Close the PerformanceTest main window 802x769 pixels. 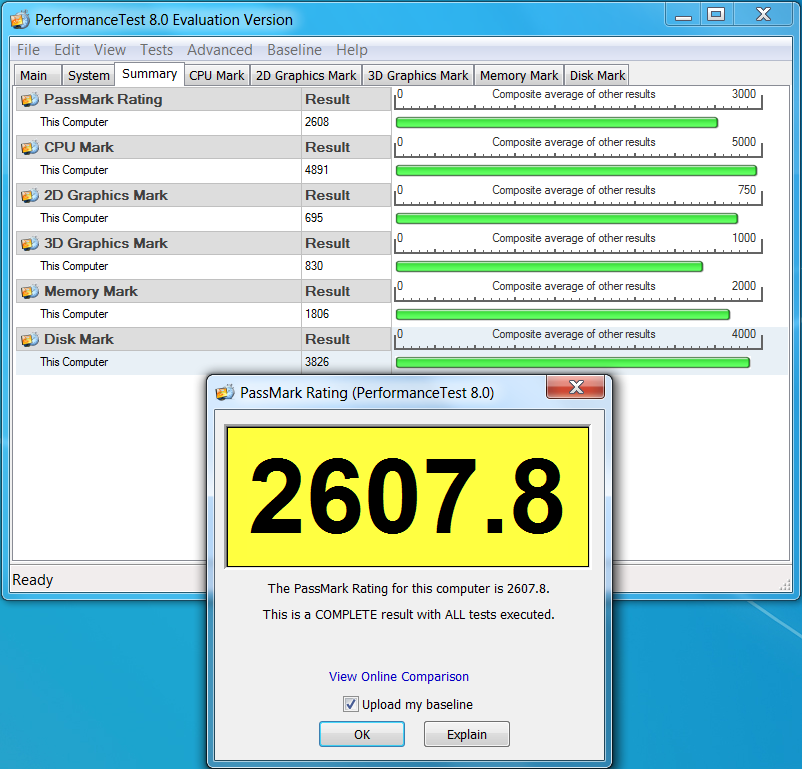pos(763,15)
